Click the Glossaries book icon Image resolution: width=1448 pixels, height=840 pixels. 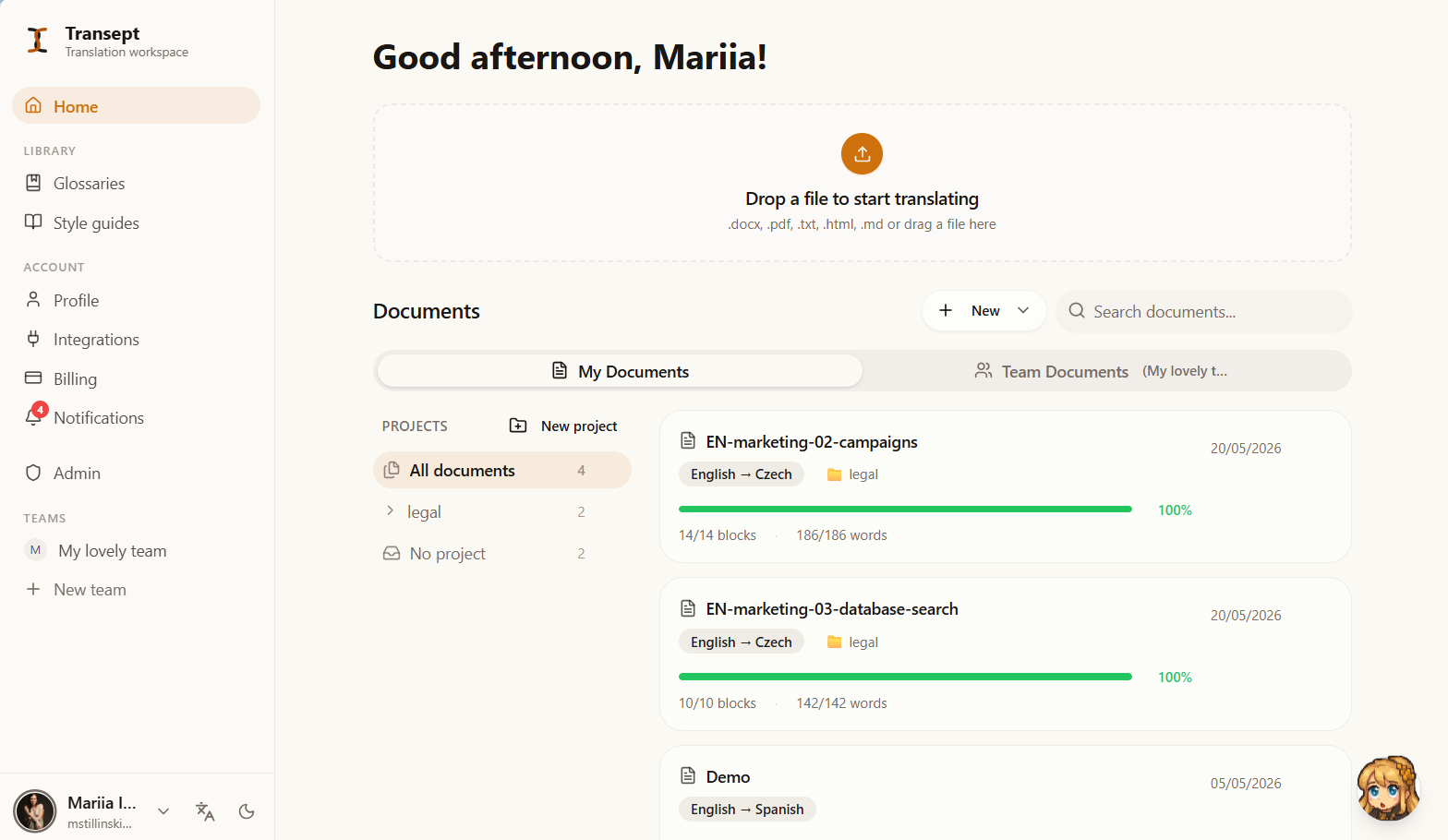click(33, 183)
